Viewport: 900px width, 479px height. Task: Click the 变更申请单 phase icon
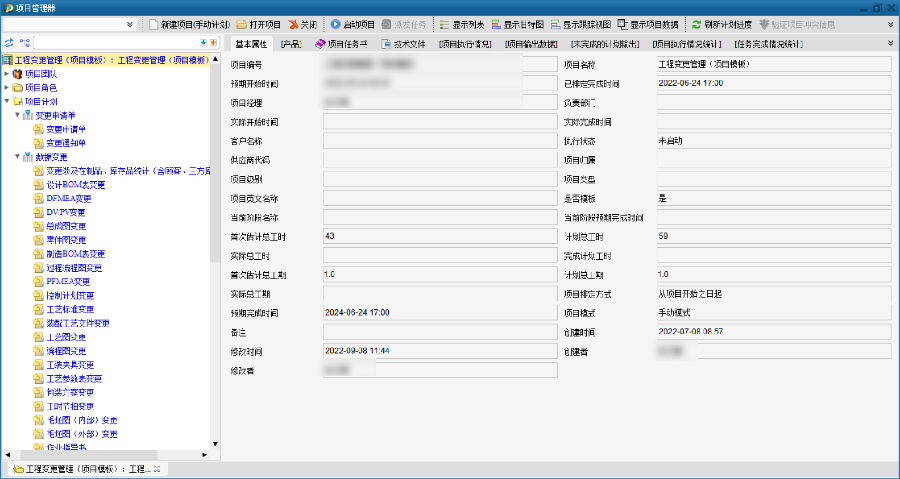click(28, 115)
